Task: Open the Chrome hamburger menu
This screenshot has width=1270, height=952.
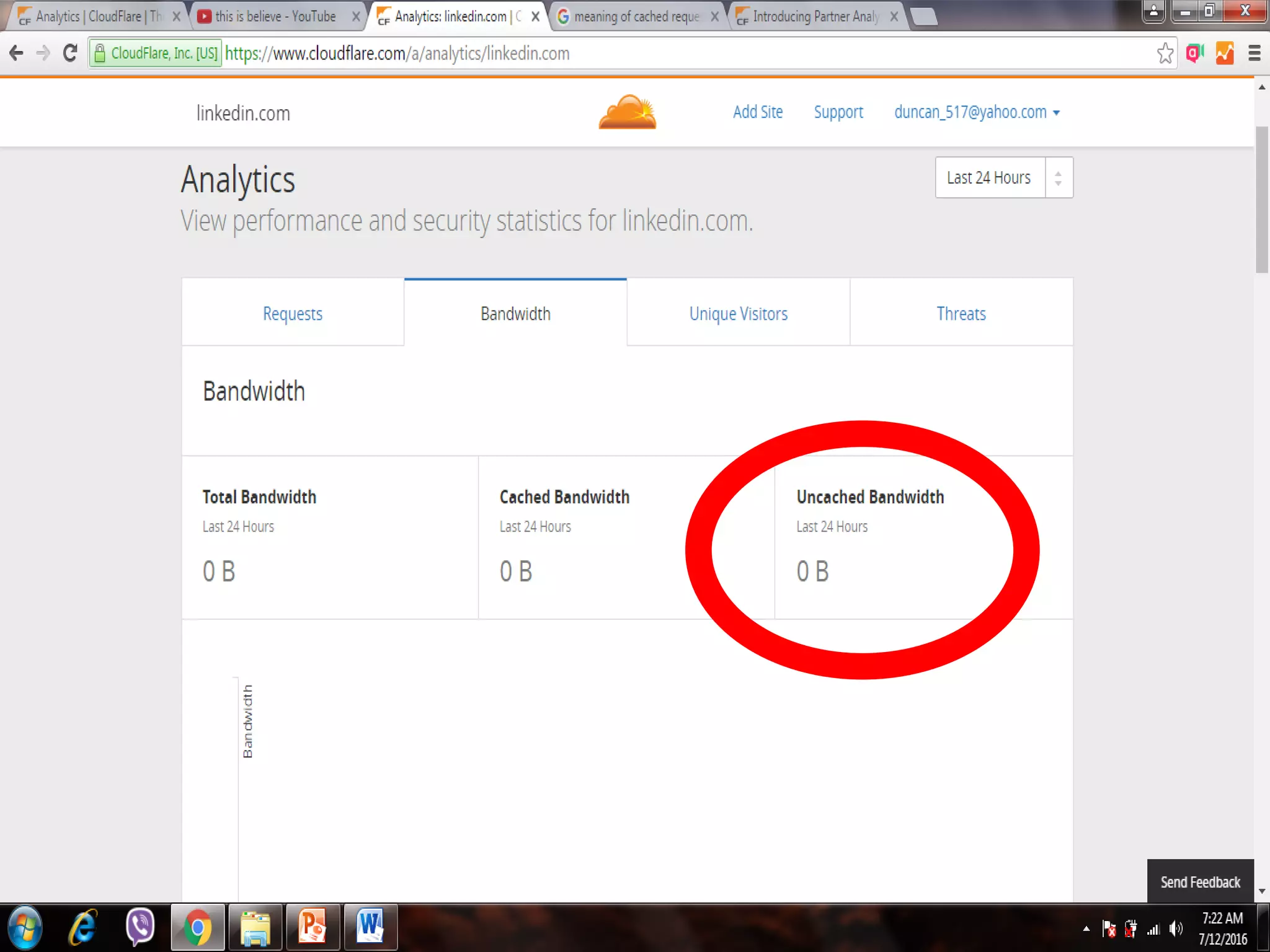Action: click(1254, 53)
